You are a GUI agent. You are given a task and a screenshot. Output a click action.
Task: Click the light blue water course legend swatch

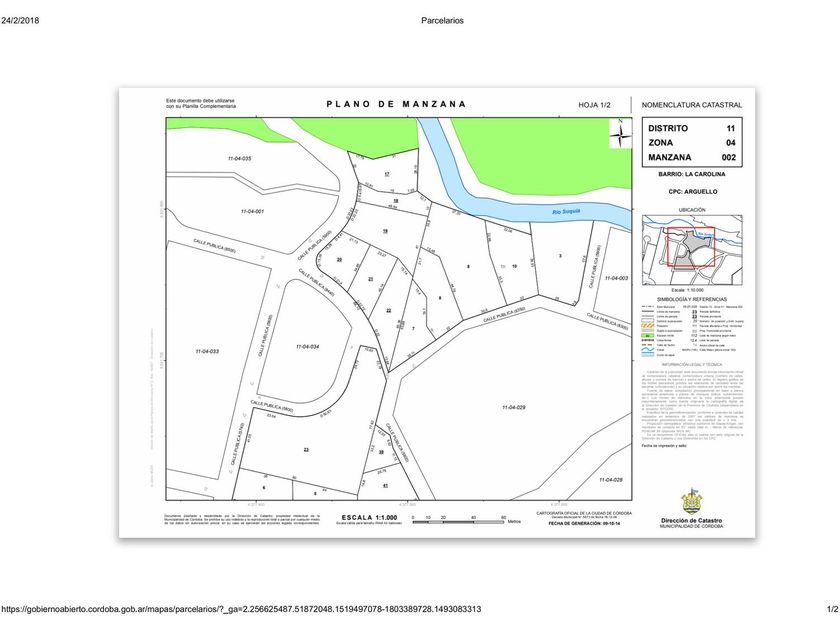click(648, 355)
